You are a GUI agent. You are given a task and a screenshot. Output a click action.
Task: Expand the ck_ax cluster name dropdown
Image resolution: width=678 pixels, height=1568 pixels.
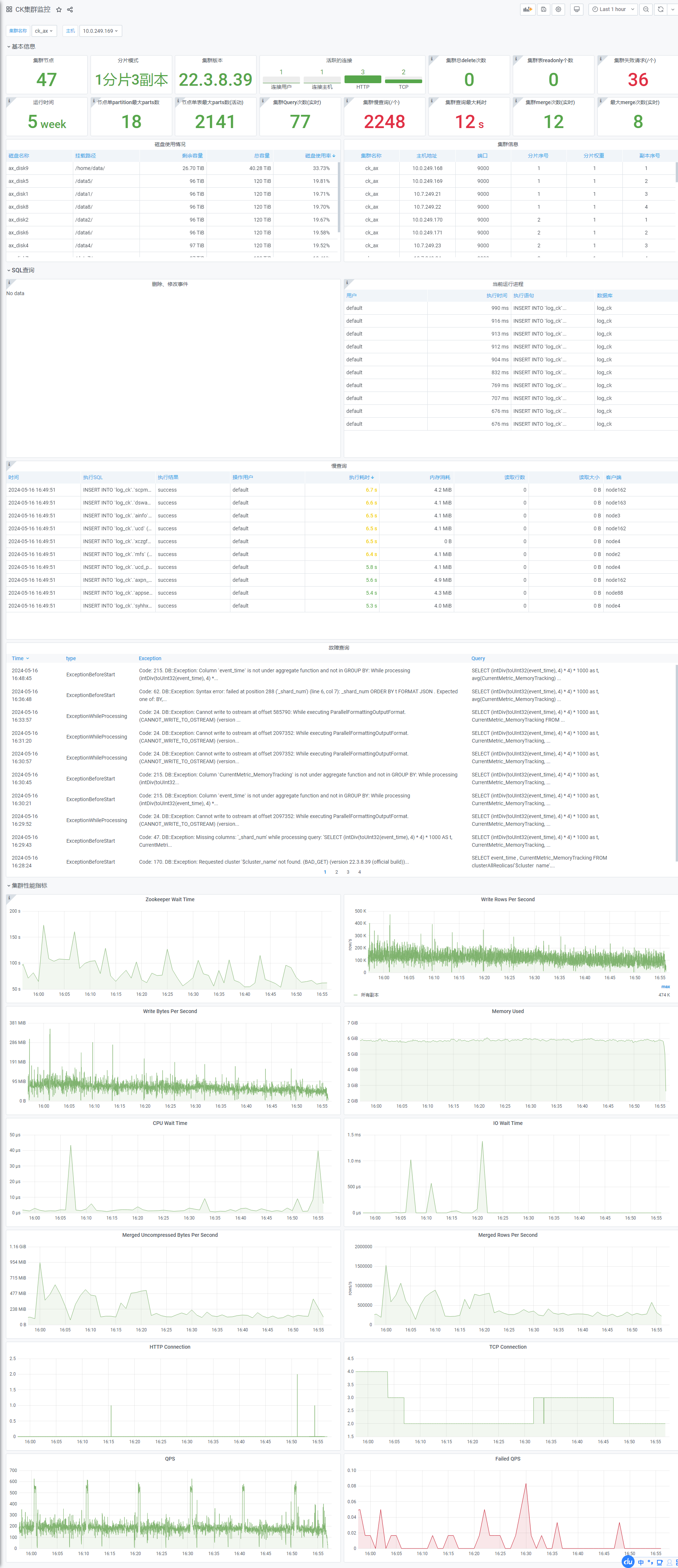tap(44, 31)
